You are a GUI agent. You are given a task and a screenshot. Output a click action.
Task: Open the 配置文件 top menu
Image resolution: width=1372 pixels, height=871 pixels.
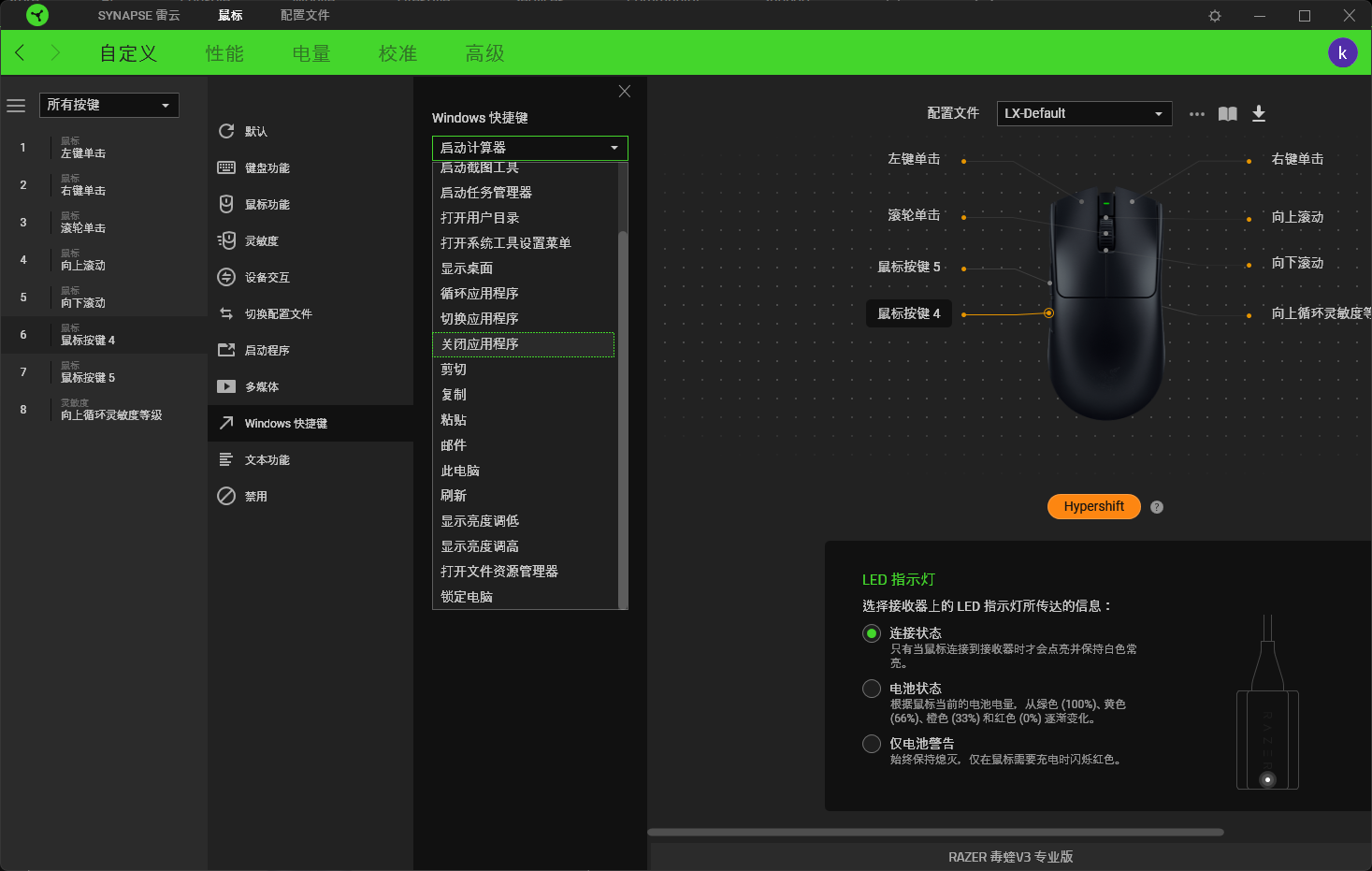click(305, 15)
